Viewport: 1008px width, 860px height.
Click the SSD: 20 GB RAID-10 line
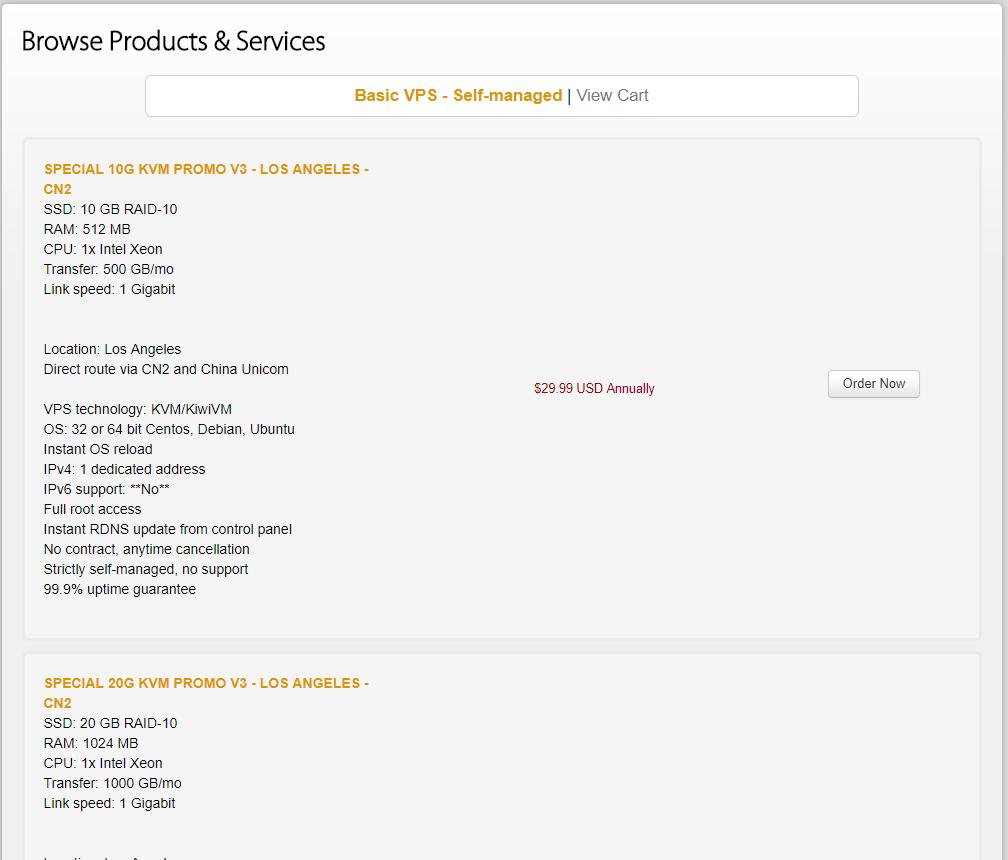click(x=110, y=724)
